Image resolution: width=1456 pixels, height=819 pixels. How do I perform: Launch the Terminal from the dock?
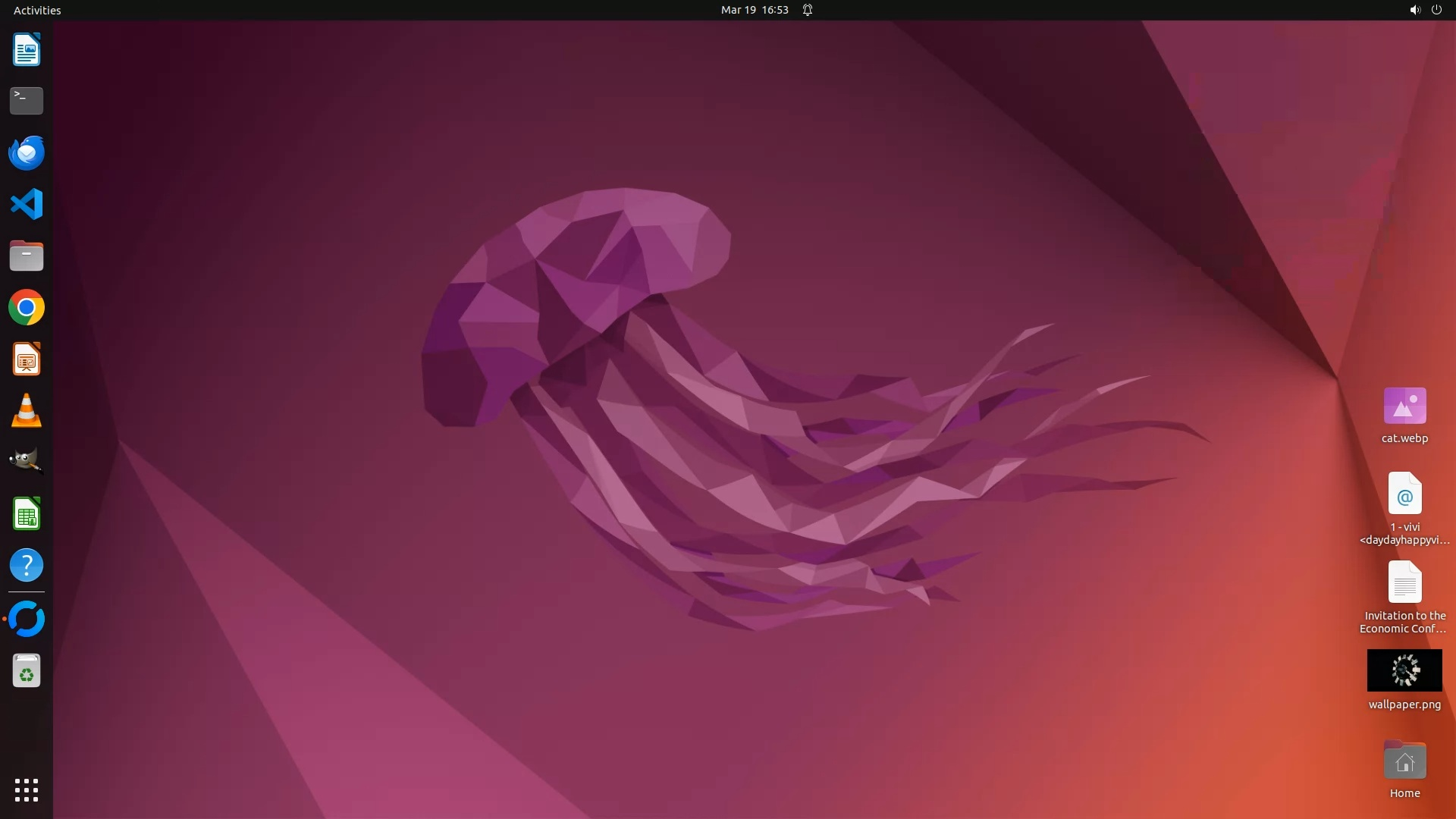[x=27, y=100]
